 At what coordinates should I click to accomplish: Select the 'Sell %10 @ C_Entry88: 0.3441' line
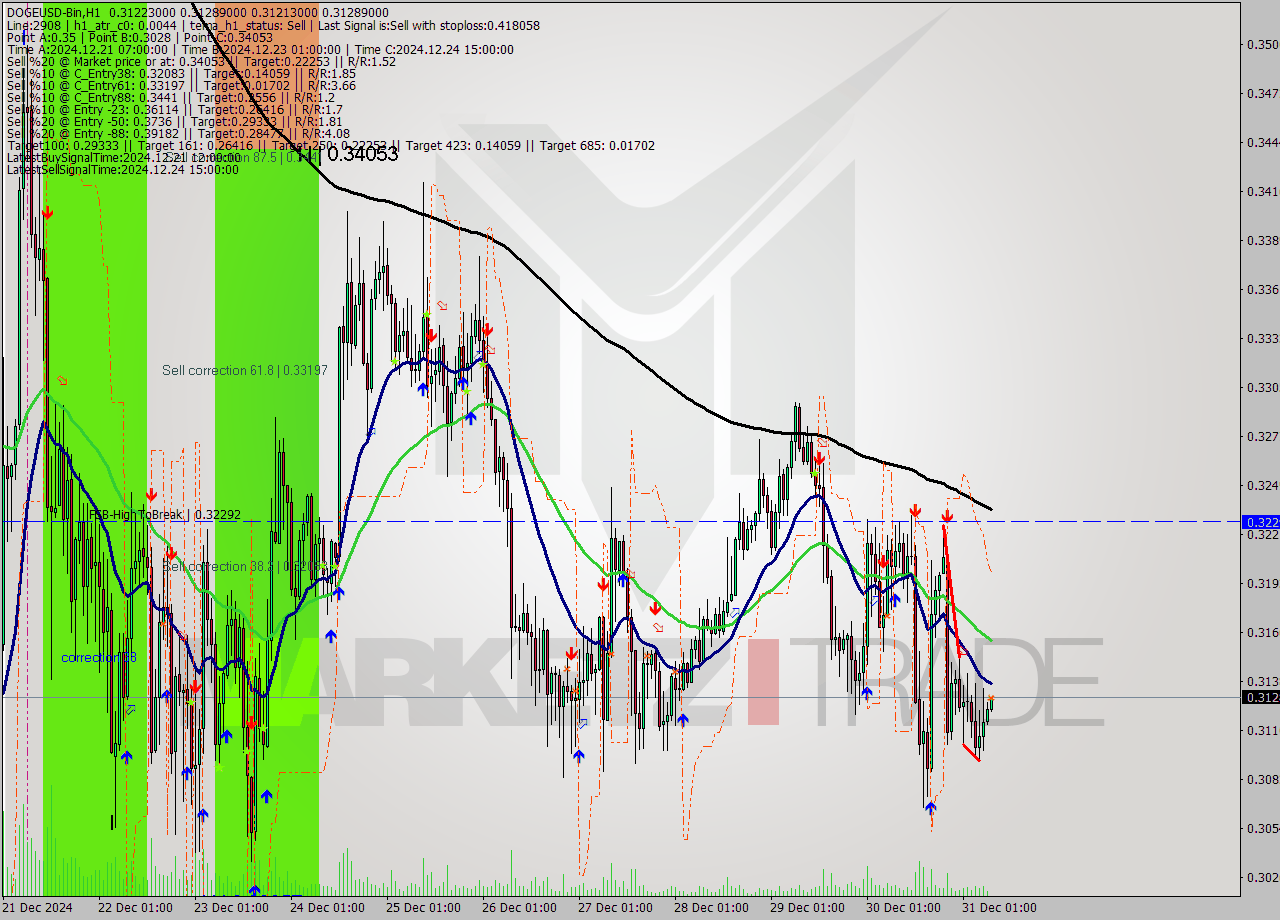[x=171, y=97]
